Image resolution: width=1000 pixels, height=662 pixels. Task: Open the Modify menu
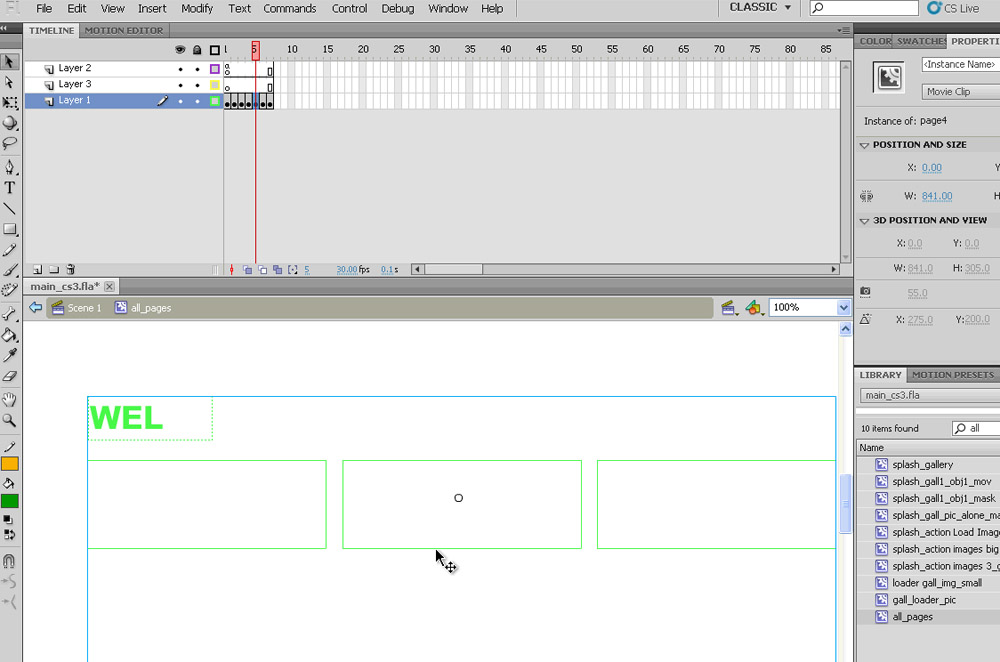(x=197, y=8)
